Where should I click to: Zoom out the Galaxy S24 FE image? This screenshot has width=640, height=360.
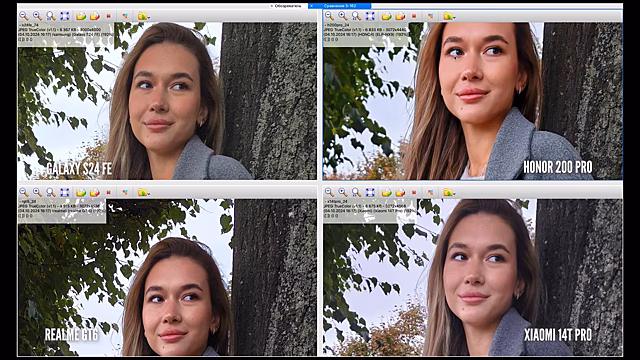[x=24, y=16]
